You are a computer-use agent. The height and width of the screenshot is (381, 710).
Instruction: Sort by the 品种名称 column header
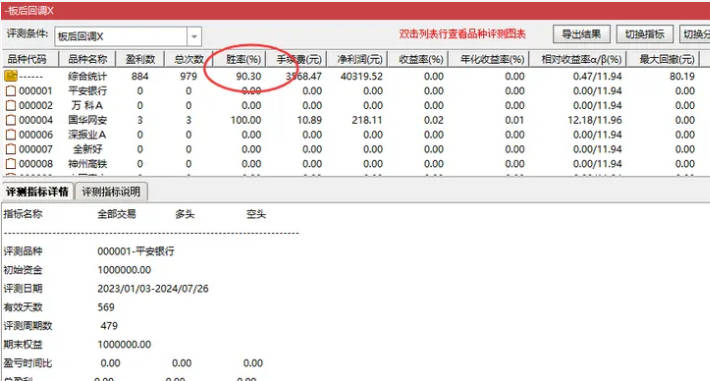pos(87,59)
